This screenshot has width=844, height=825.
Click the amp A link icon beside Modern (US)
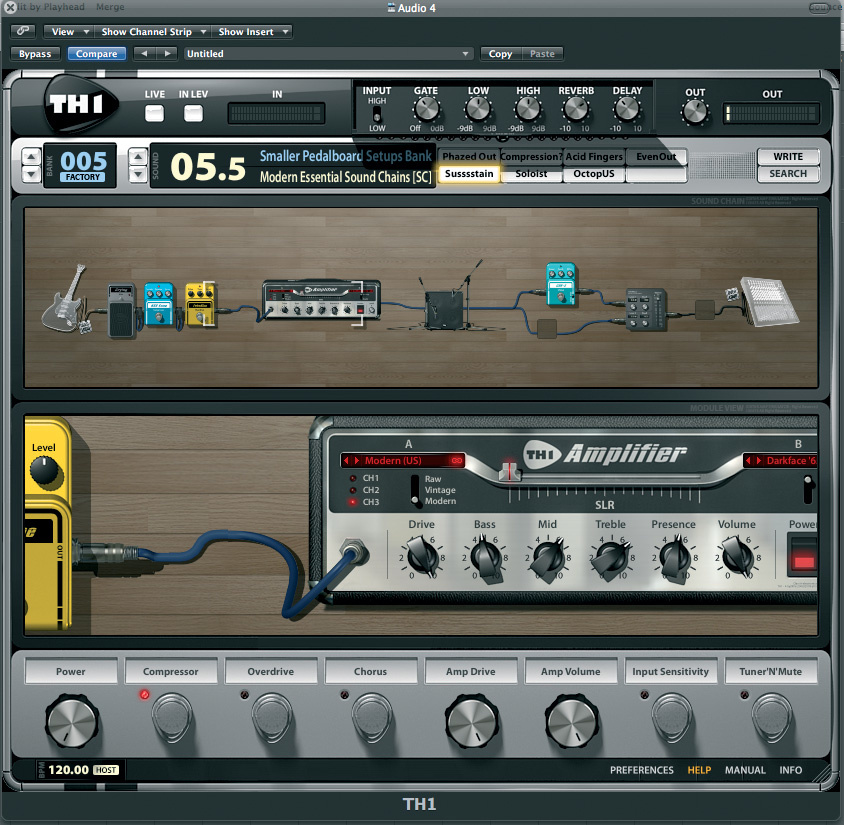click(x=457, y=461)
